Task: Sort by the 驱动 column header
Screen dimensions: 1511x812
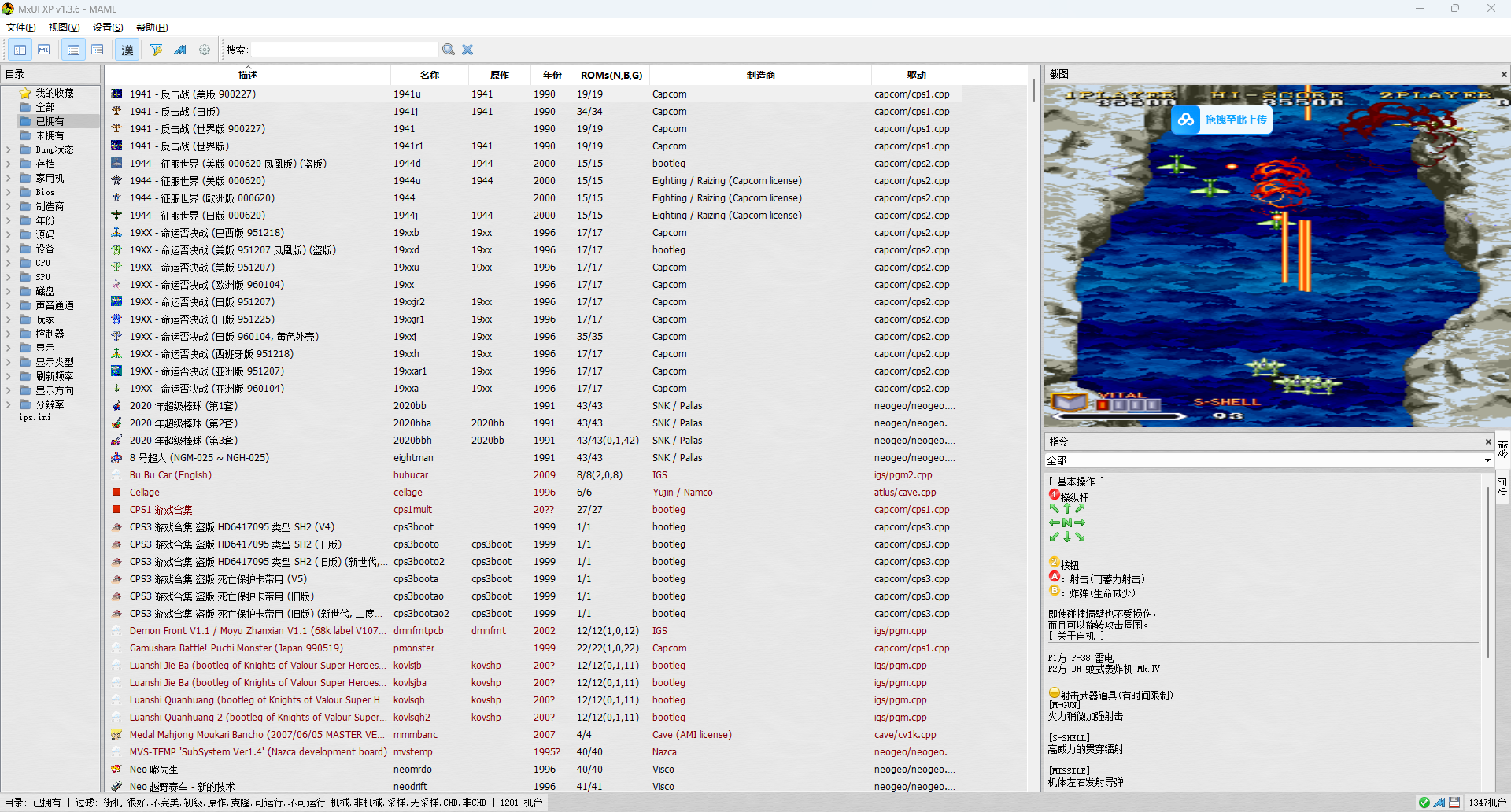Action: pos(917,76)
